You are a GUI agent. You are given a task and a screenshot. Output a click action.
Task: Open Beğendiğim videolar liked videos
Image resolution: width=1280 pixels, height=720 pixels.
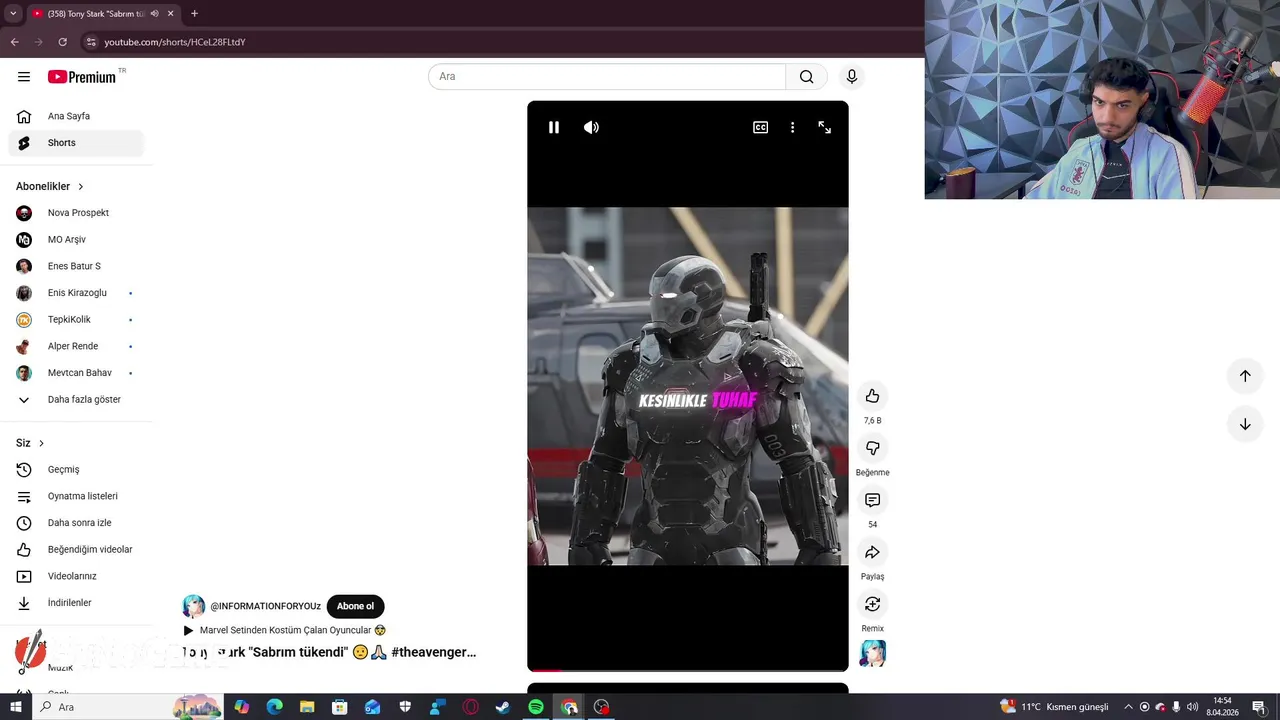point(76,550)
